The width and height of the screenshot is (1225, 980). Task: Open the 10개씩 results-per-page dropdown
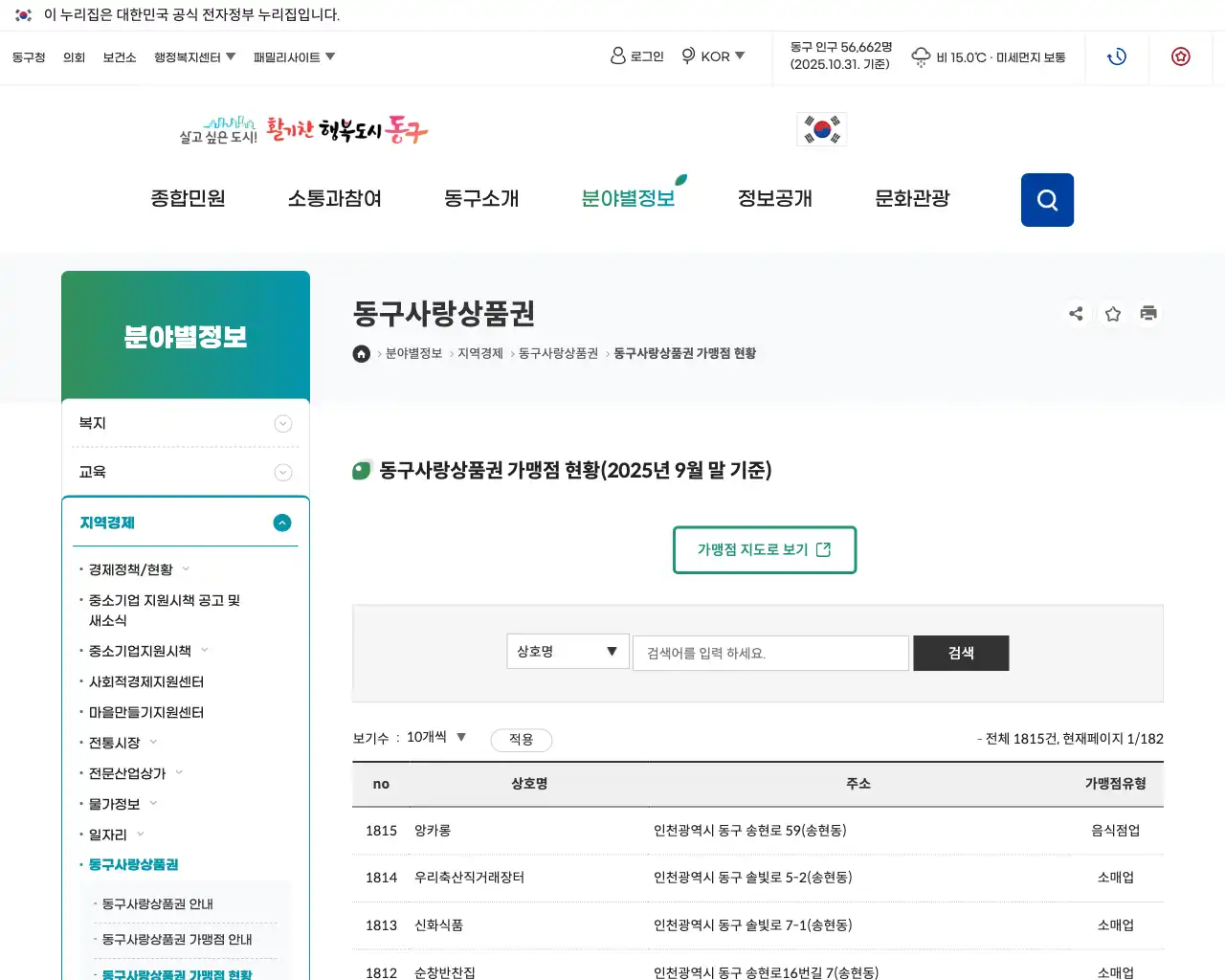tap(432, 738)
